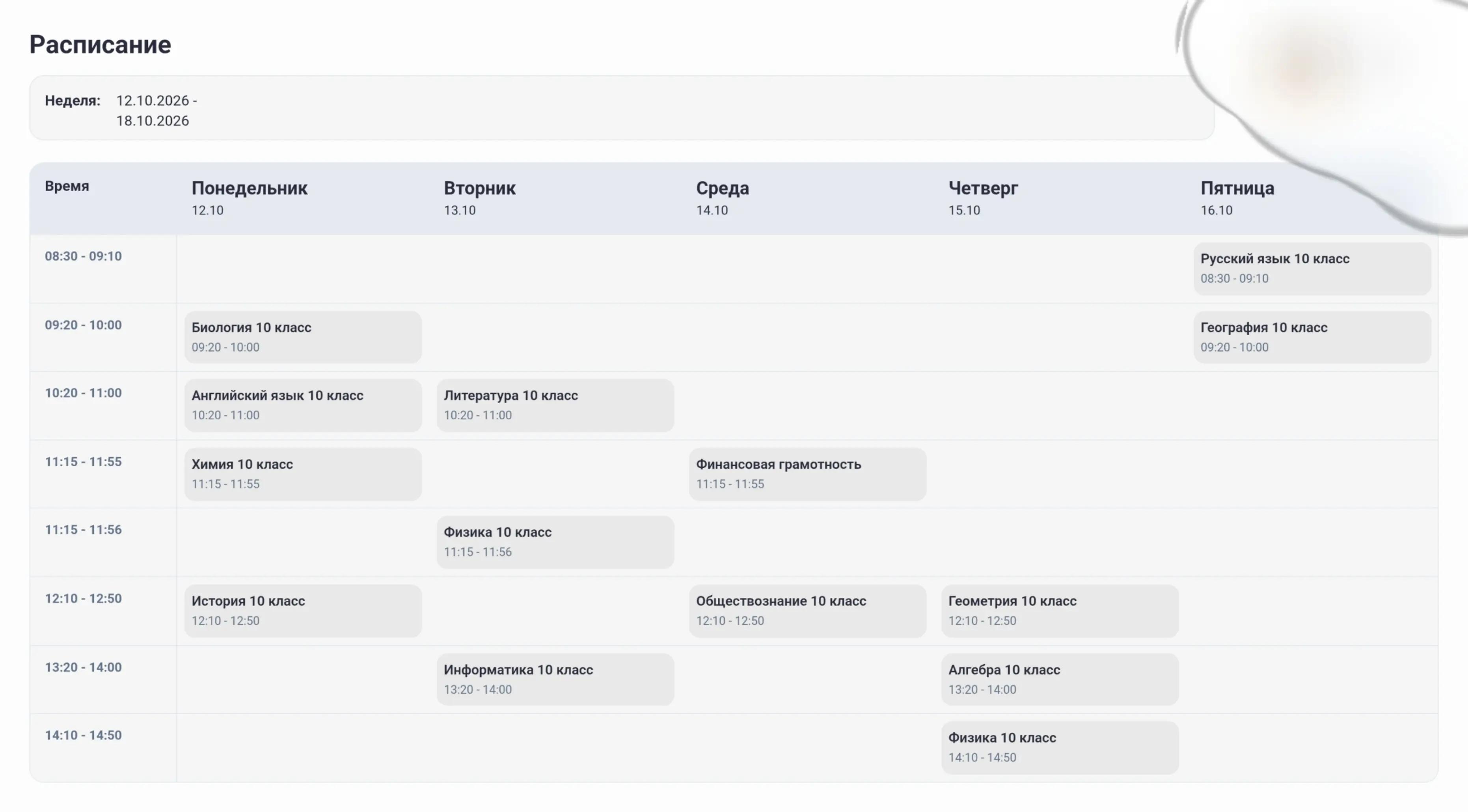Click the 11:15 - 11:56 time row label
Screen dimensions: 1468x812
pyautogui.click(x=83, y=529)
